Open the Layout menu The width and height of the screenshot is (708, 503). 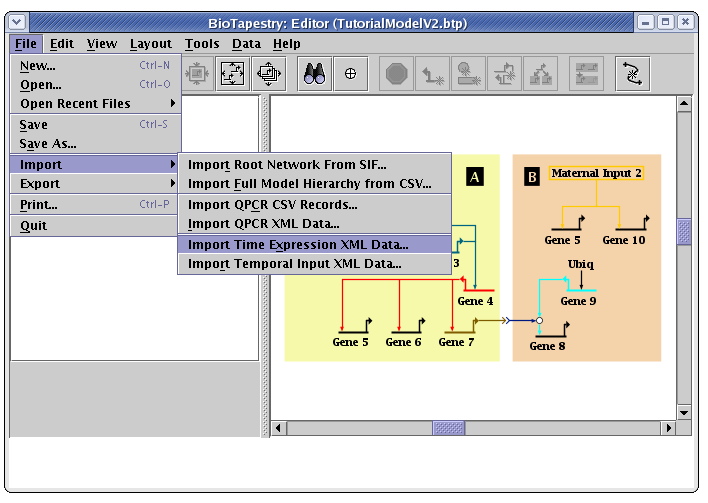[x=151, y=44]
